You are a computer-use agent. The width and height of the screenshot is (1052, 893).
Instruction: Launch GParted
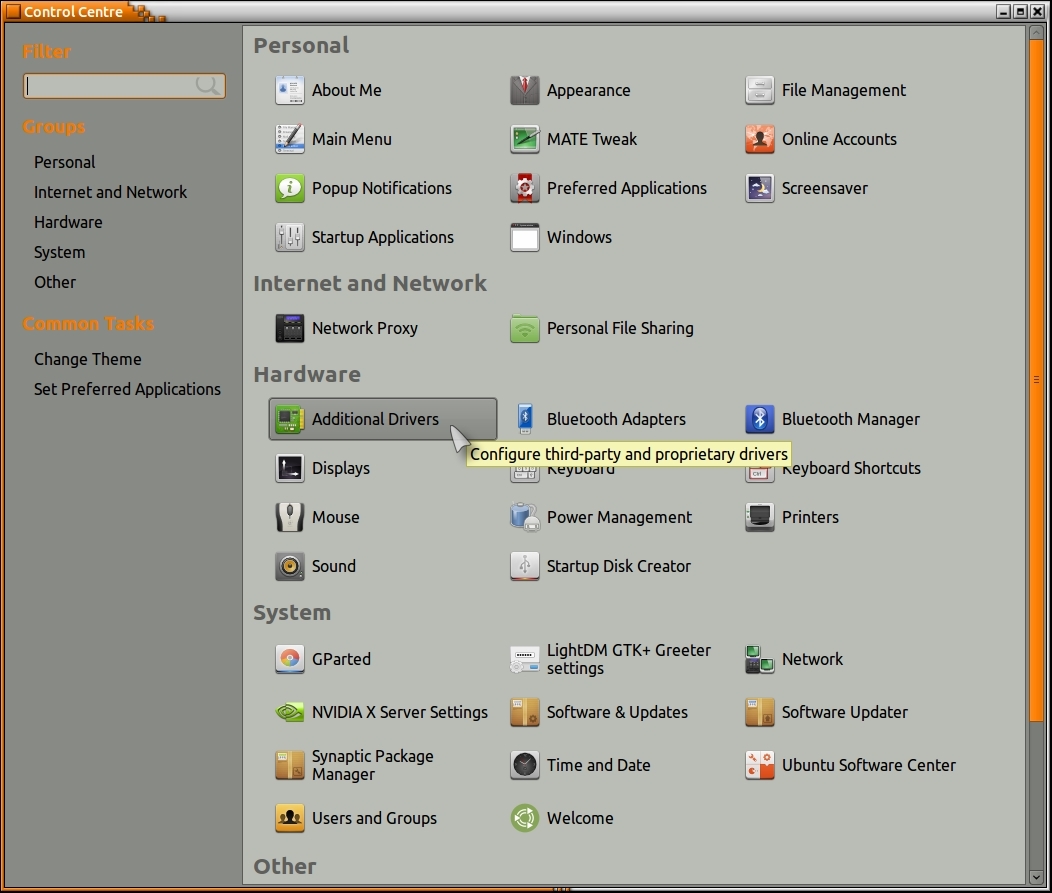[x=323, y=659]
